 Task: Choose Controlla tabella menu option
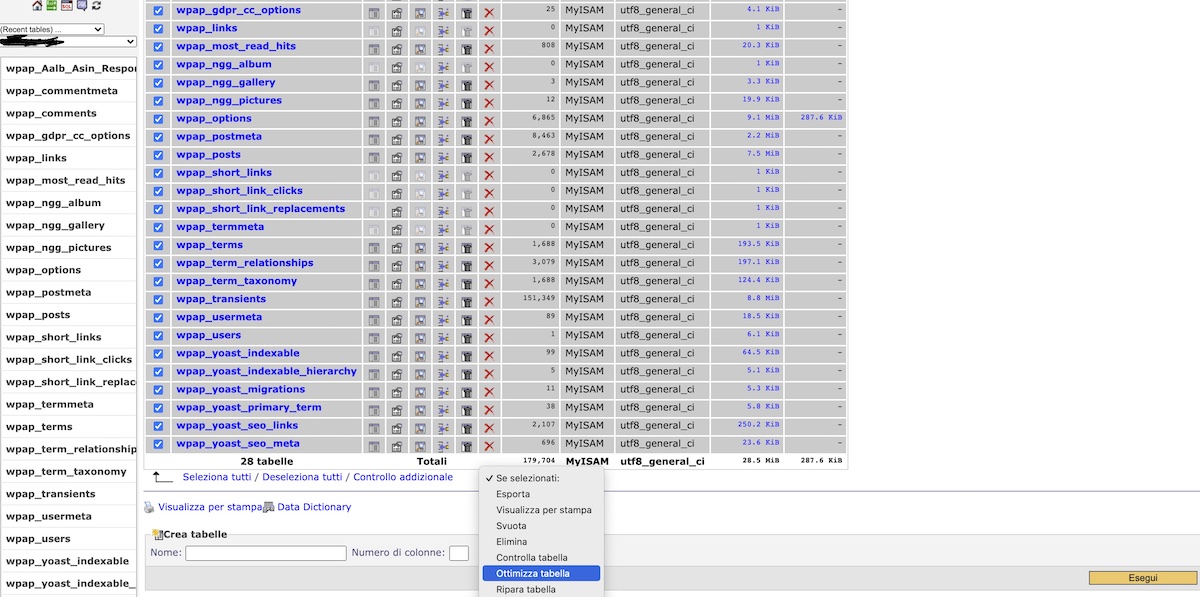pyautogui.click(x=532, y=558)
